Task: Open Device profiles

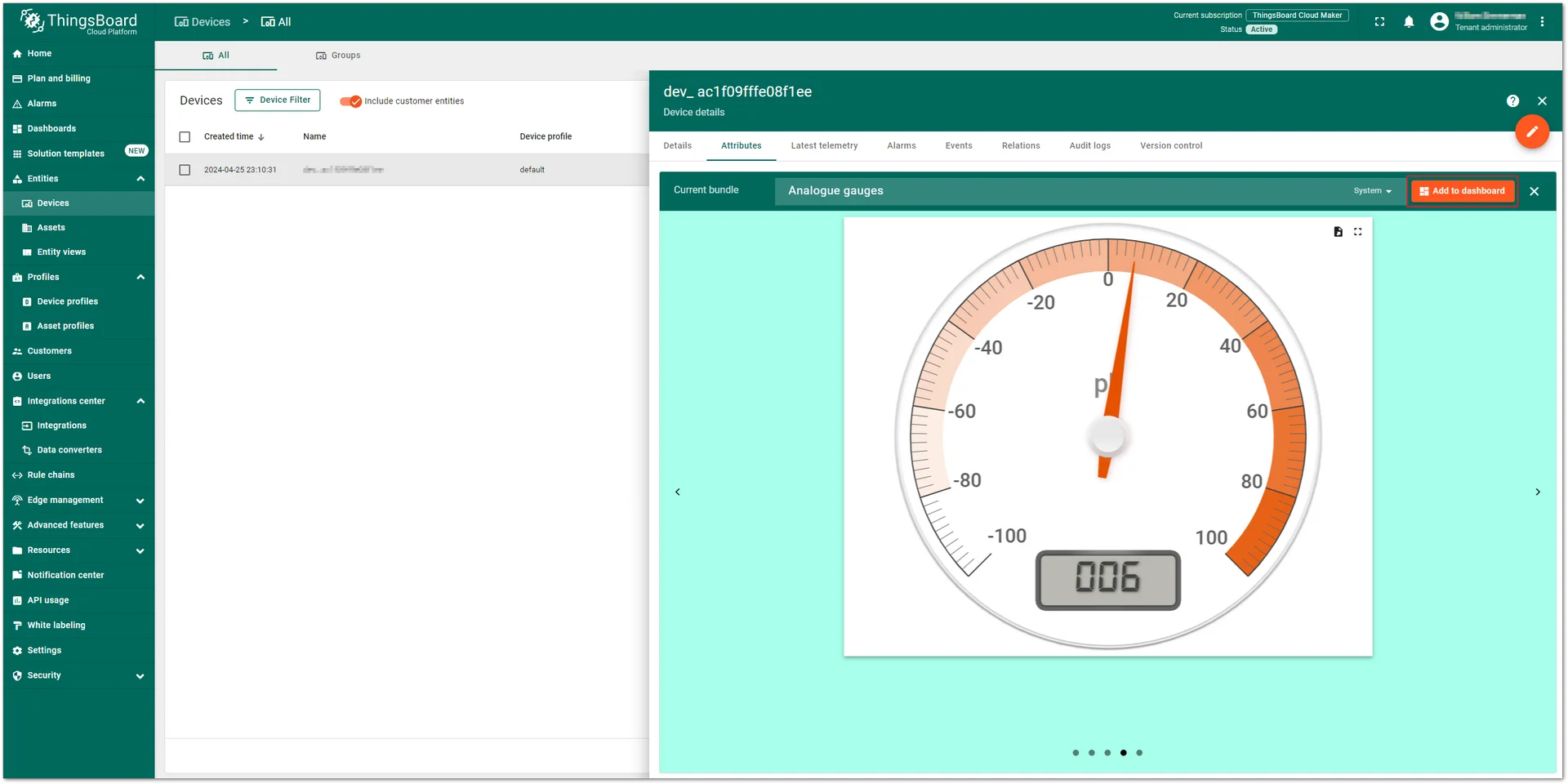Action: [x=78, y=301]
